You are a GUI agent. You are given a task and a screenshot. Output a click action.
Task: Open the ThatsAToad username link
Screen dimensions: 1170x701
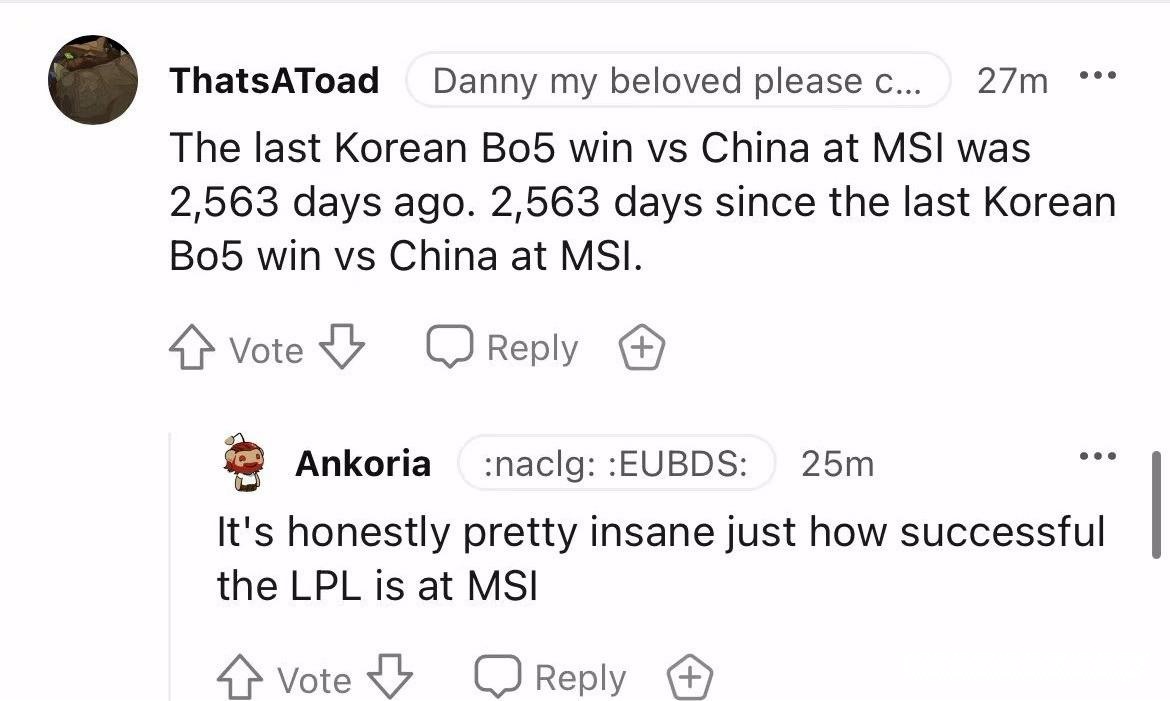pyautogui.click(x=274, y=81)
